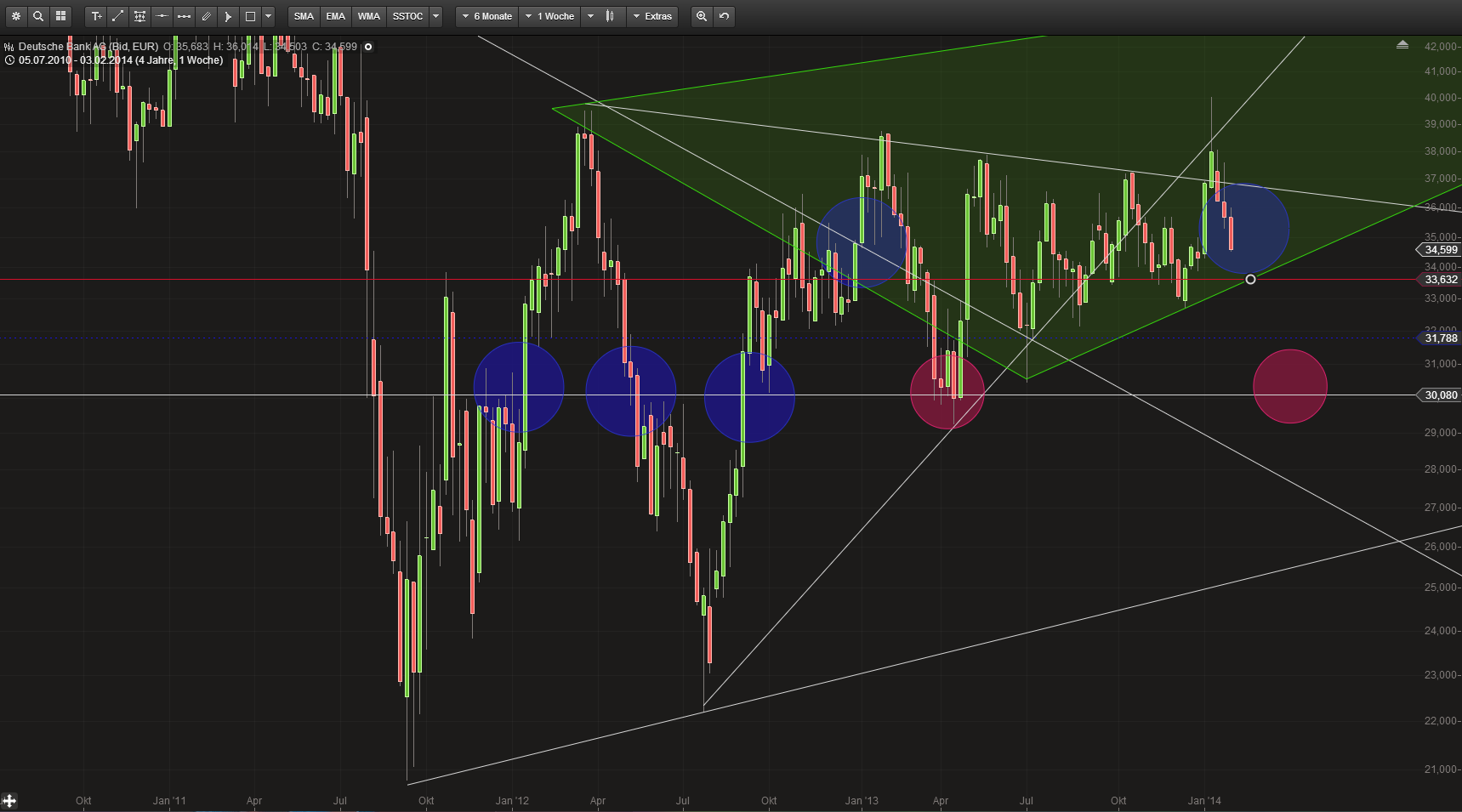Screen dimensions: 1462x812
Task: Open the chart search magnifier
Action: point(38,15)
